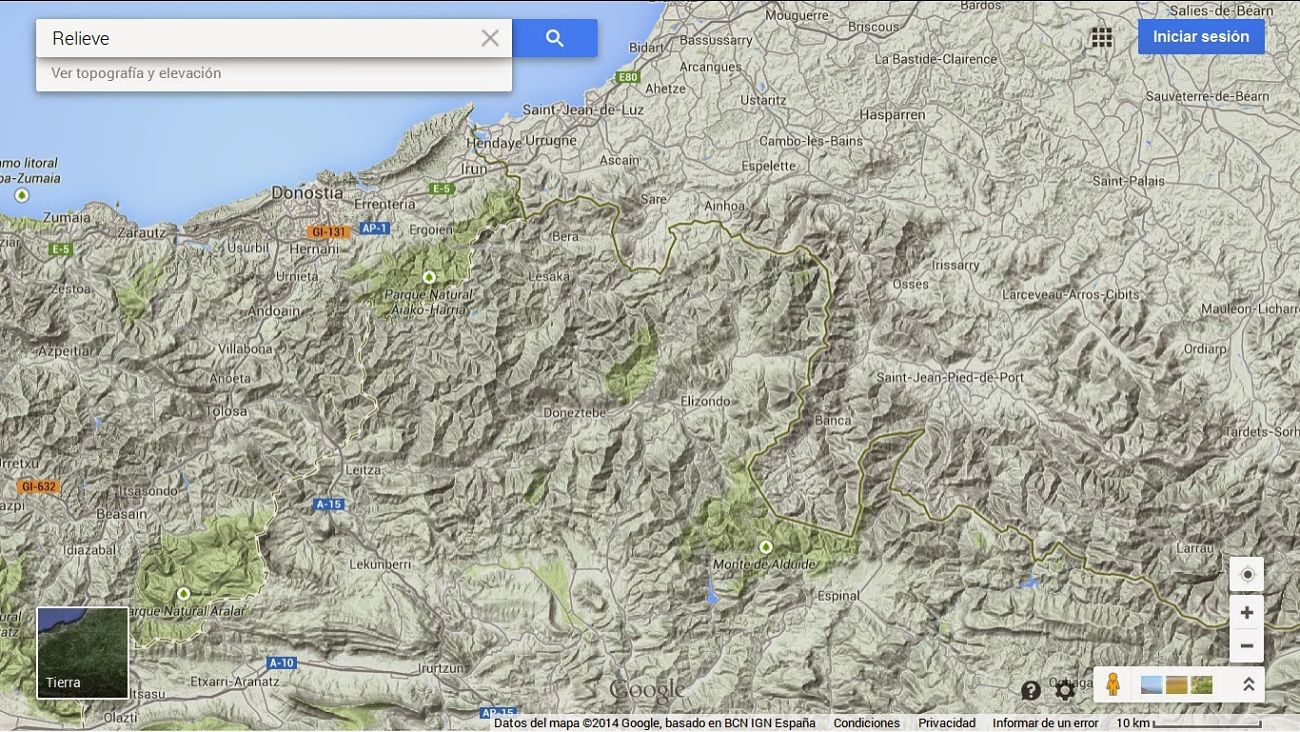
Task: Click the Saint-Palais label
Action: (x=1128, y=181)
